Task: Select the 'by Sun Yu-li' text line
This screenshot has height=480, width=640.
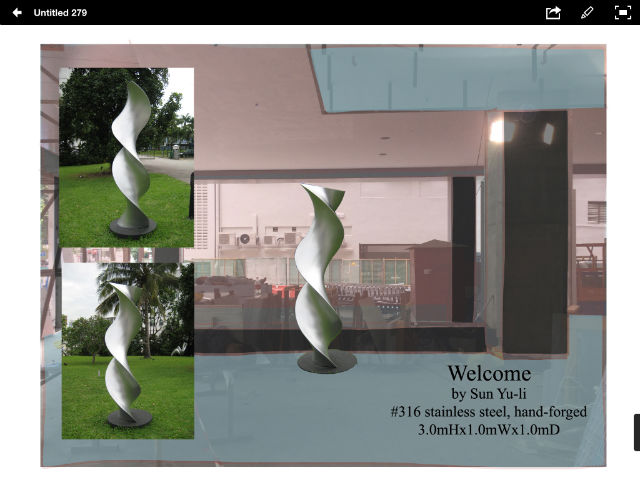Action: [x=489, y=394]
